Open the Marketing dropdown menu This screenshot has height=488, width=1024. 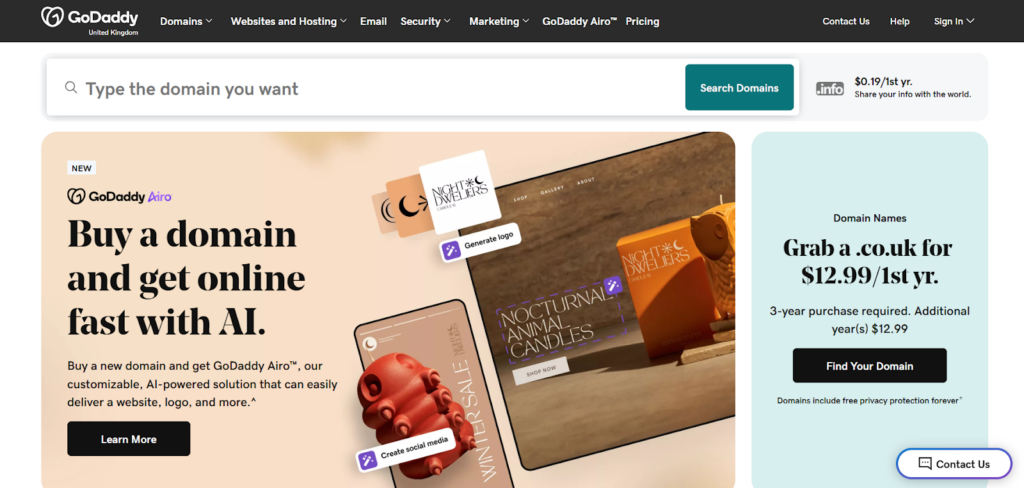(499, 21)
